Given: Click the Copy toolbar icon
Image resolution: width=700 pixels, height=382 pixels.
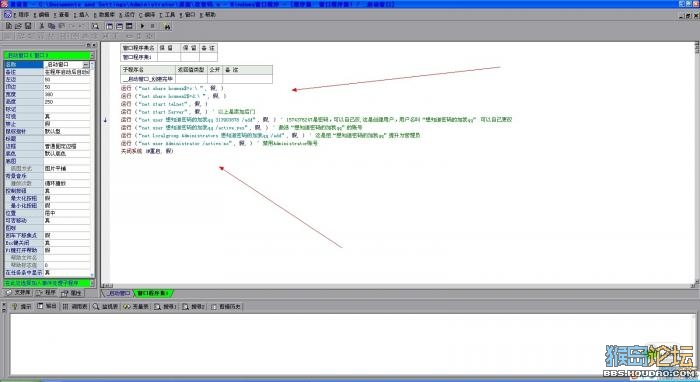Looking at the screenshot, I should [51, 26].
